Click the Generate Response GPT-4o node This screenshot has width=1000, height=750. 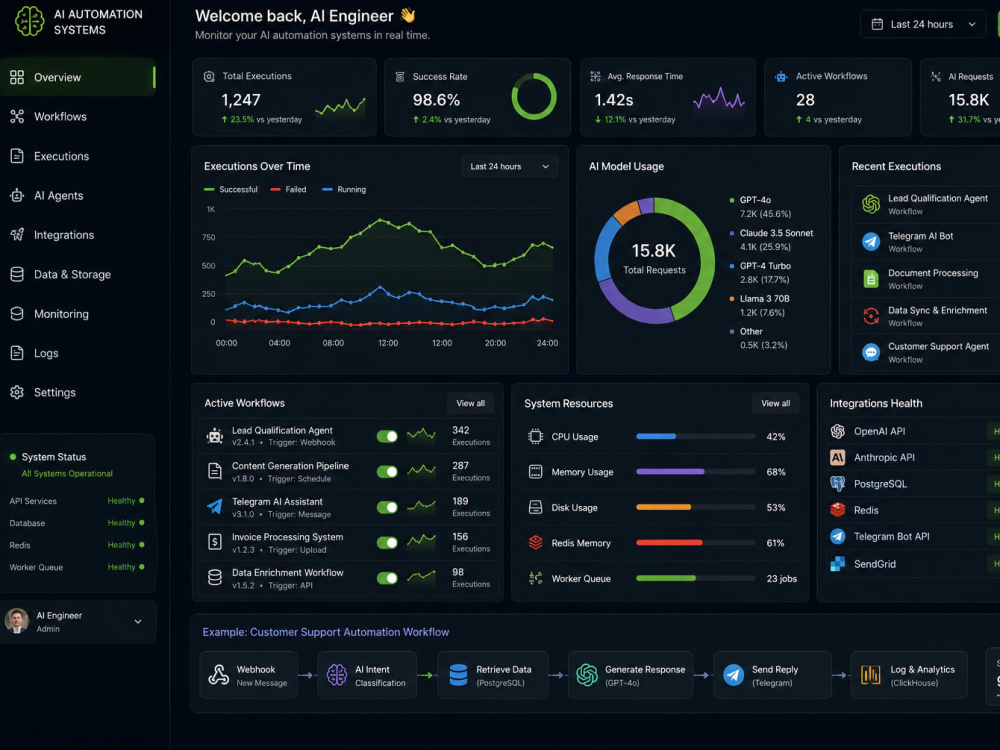click(x=630, y=675)
